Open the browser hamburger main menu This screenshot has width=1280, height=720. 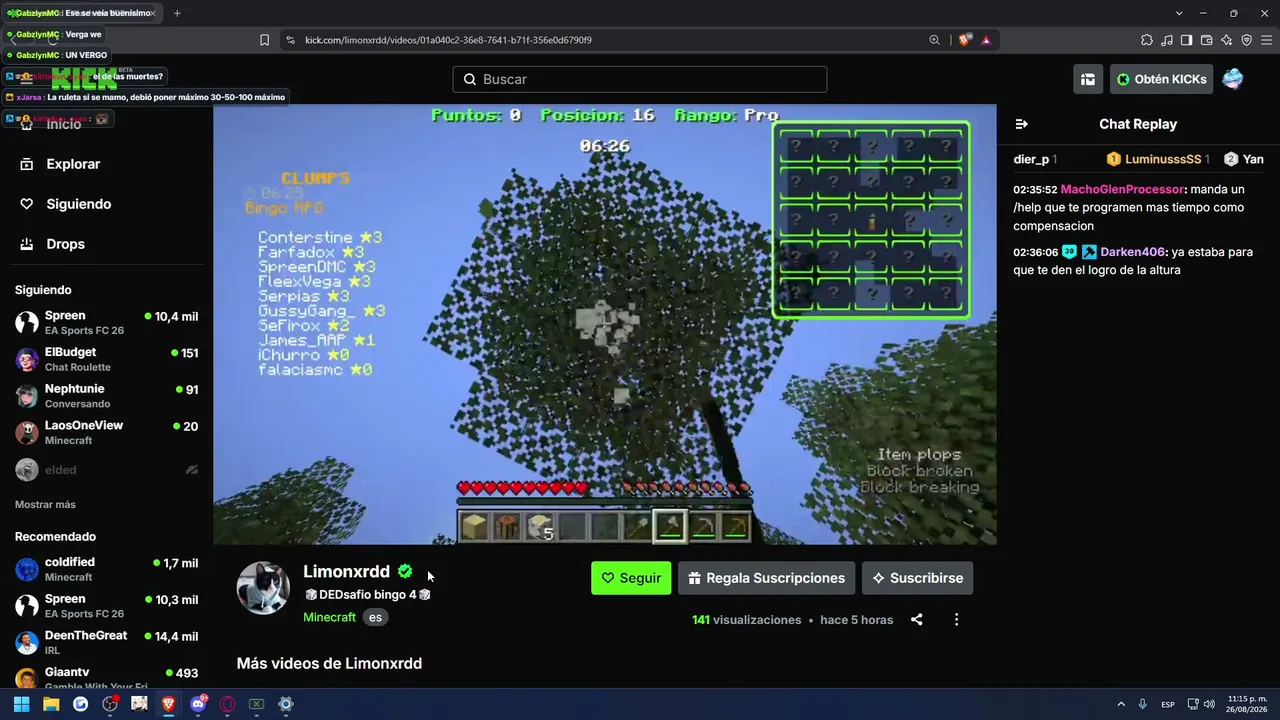pos(1267,40)
